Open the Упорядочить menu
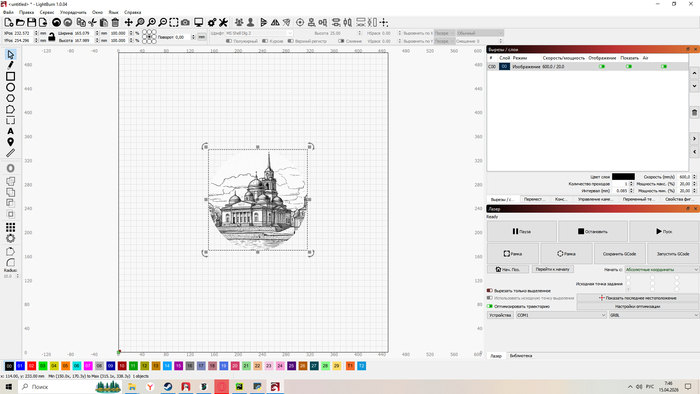The image size is (700, 394). (x=73, y=12)
